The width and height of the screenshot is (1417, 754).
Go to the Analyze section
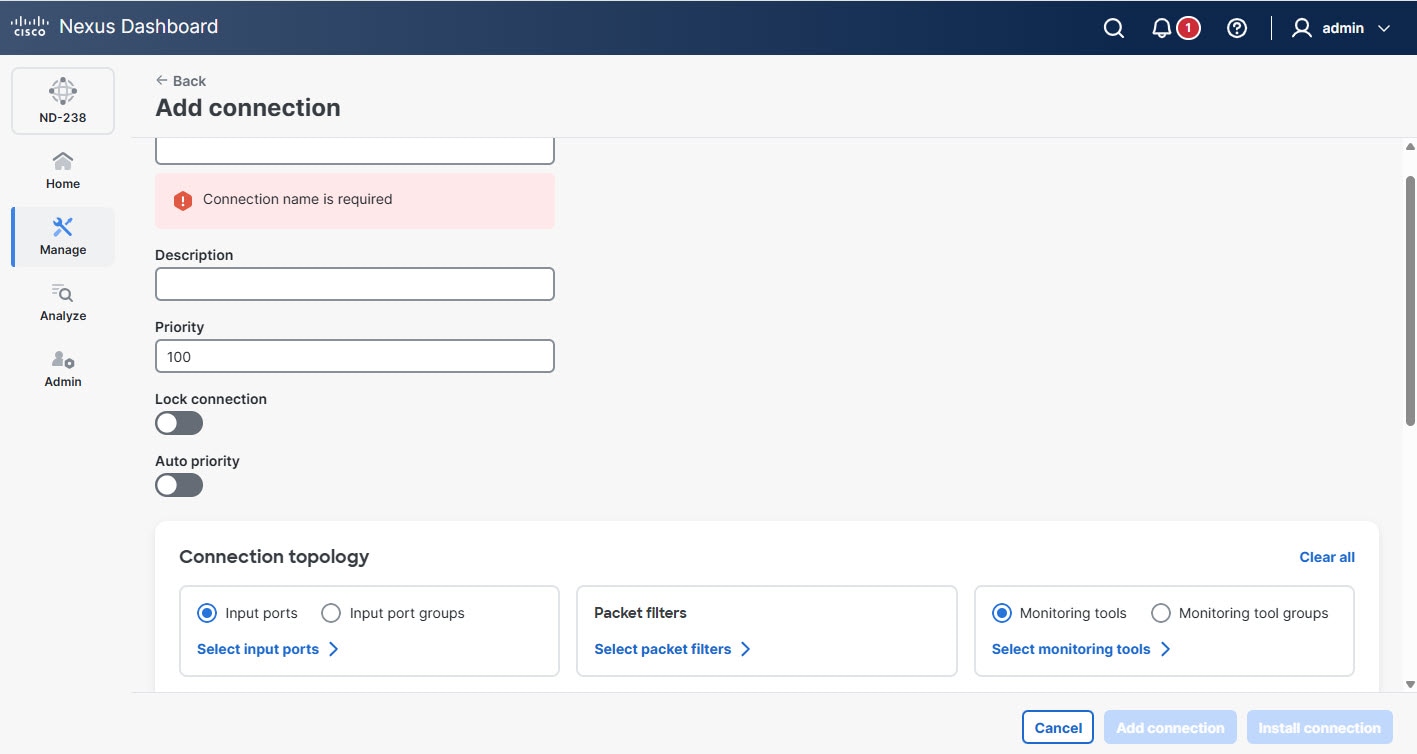pos(62,301)
